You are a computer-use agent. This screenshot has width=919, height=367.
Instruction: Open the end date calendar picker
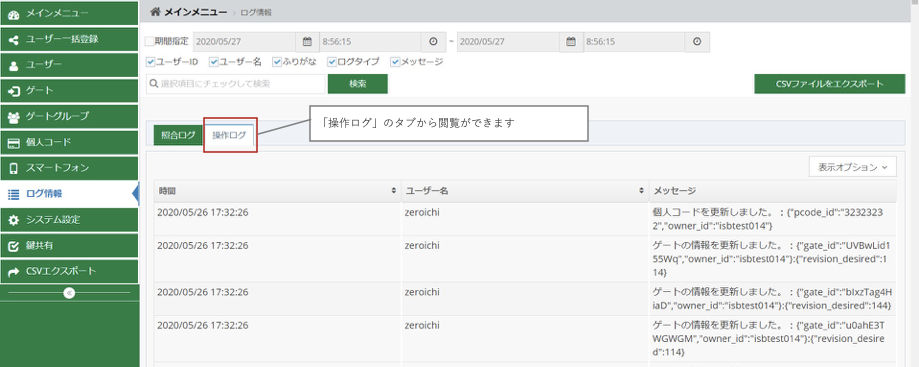pyautogui.click(x=571, y=42)
